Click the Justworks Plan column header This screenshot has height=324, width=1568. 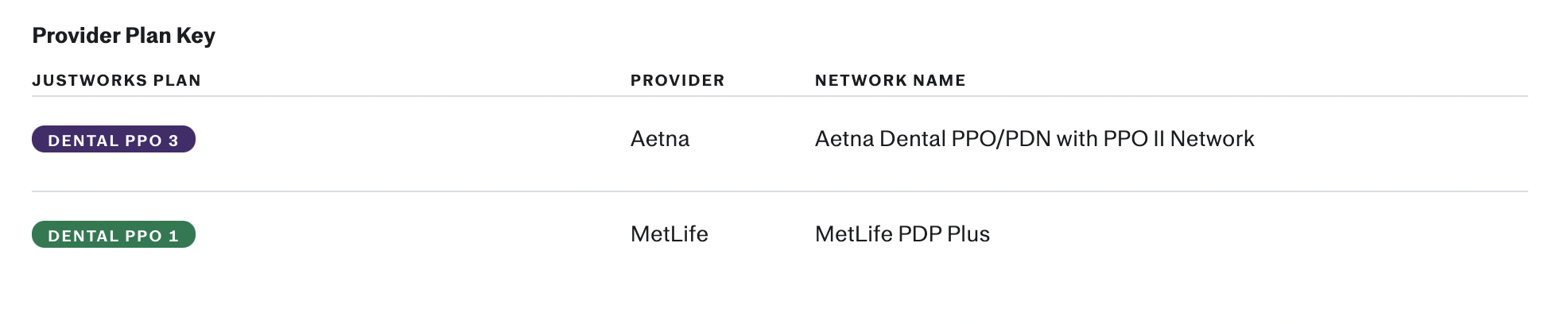[x=116, y=80]
